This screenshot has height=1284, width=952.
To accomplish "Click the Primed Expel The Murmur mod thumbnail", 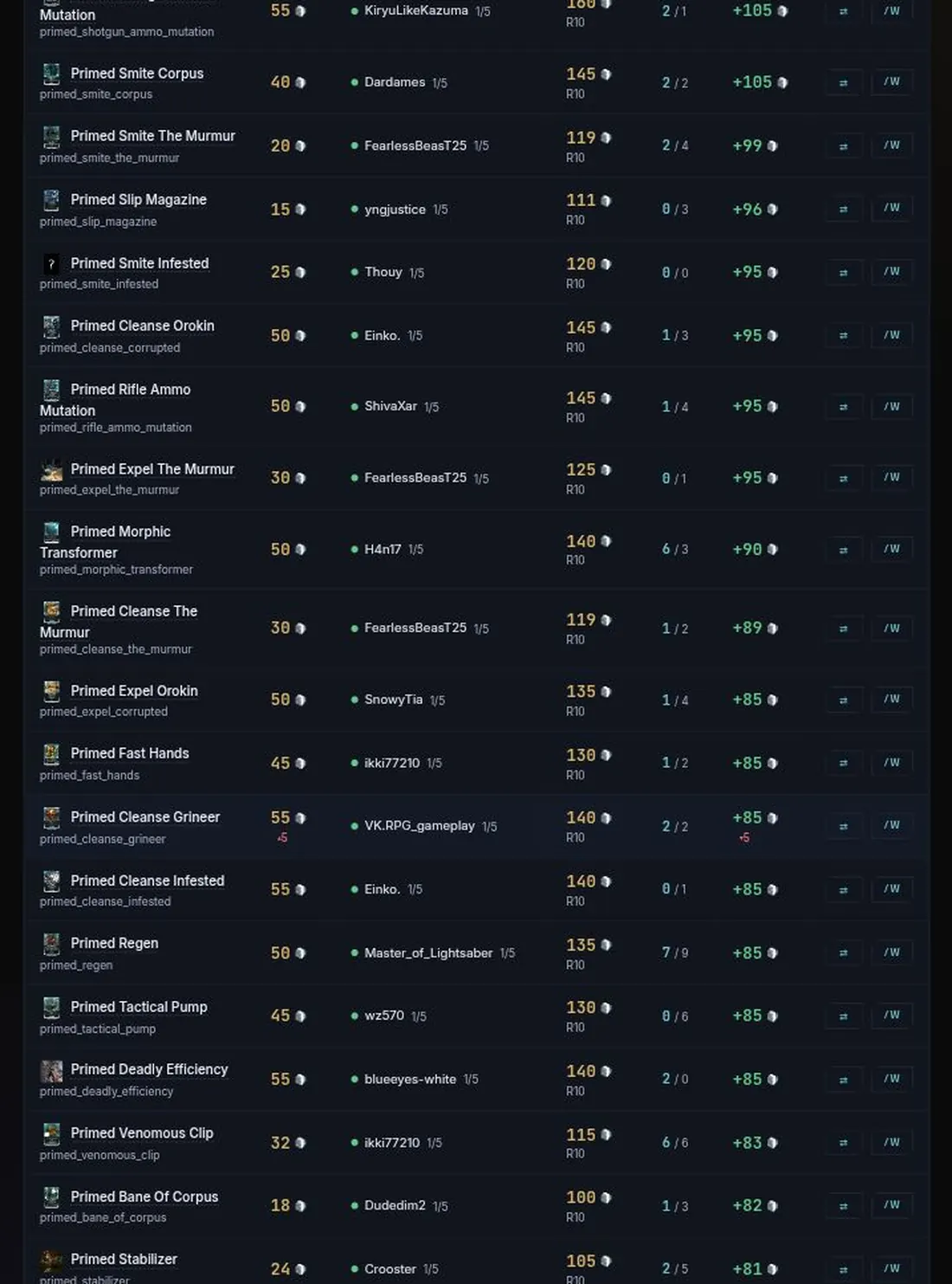I will pyautogui.click(x=51, y=470).
